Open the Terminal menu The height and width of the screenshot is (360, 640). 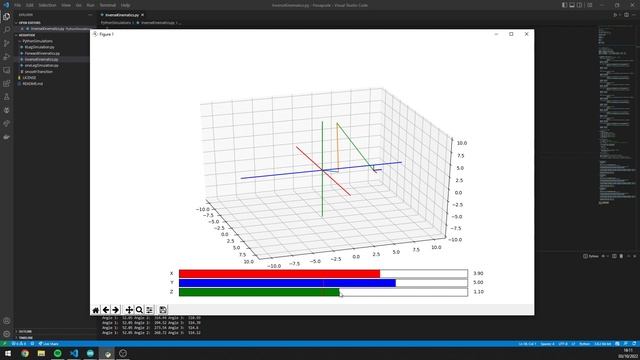[108, 5]
